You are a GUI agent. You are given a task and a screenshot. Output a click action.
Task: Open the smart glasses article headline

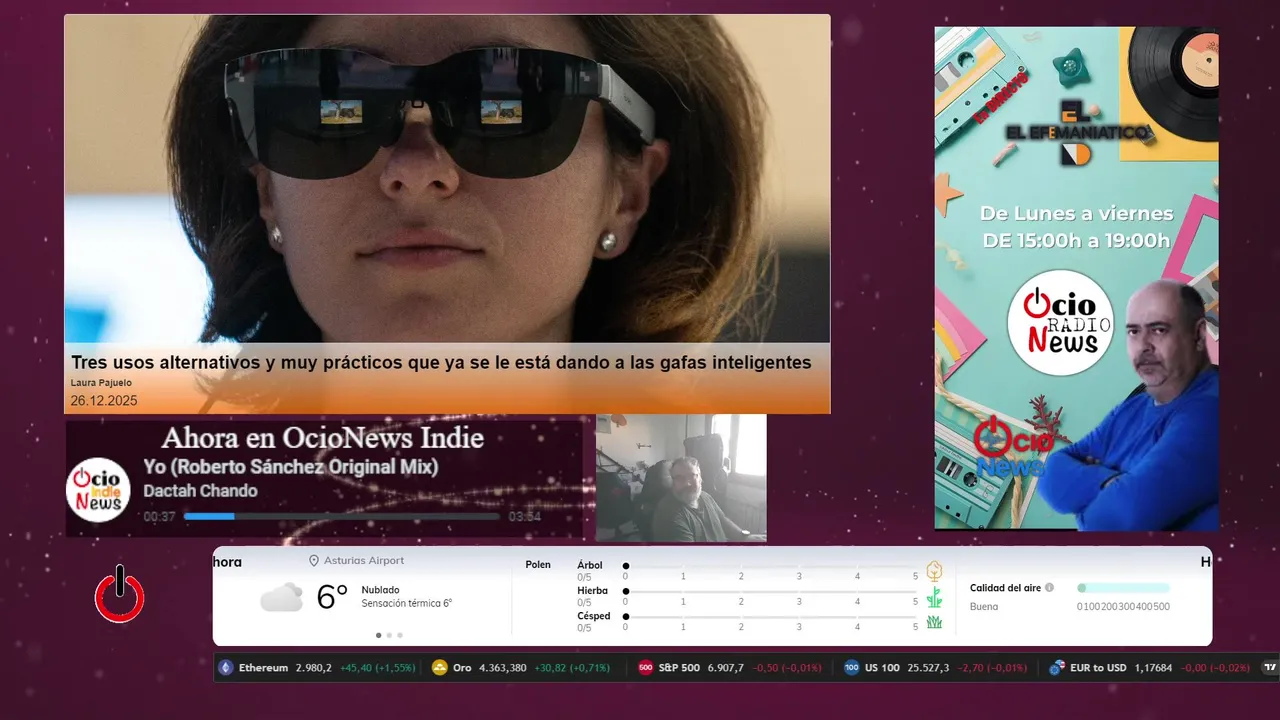(441, 362)
